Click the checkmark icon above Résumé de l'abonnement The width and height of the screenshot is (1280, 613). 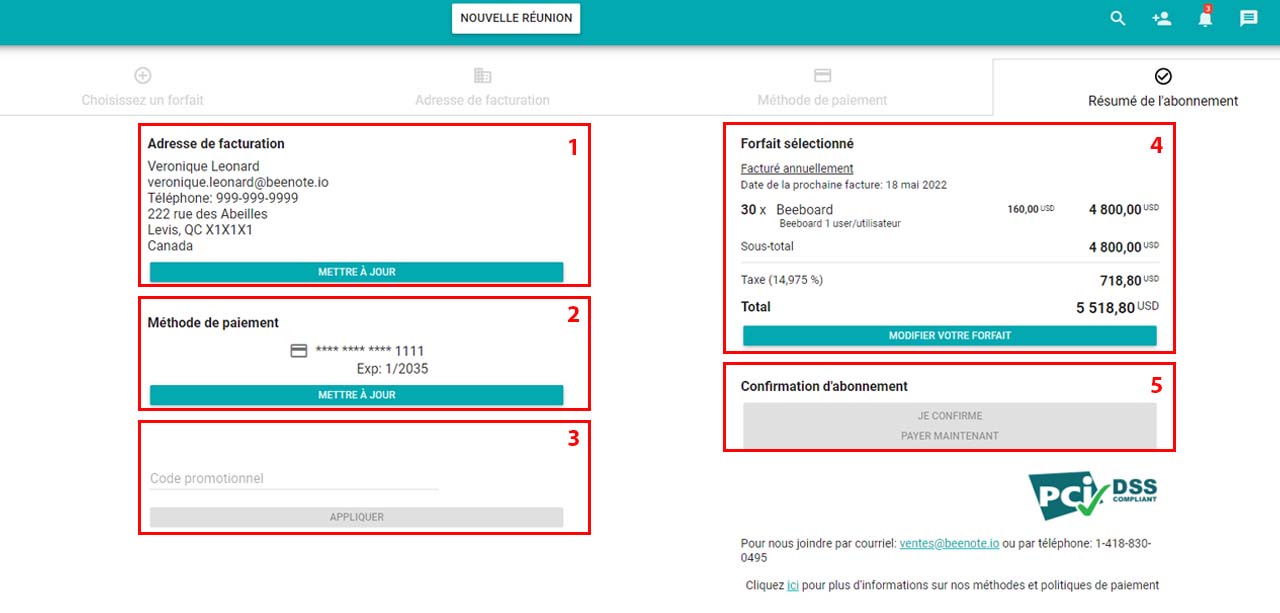[1163, 76]
